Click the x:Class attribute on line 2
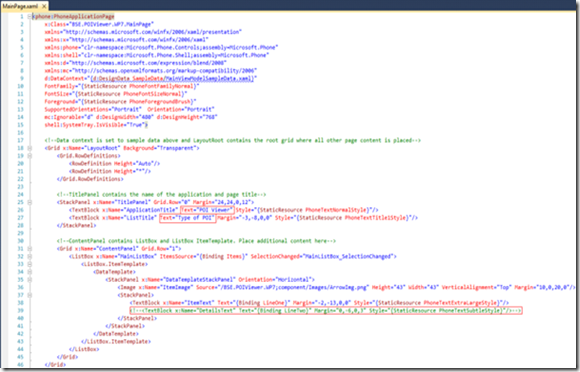The height and width of the screenshot is (372, 580). [x=99, y=24]
